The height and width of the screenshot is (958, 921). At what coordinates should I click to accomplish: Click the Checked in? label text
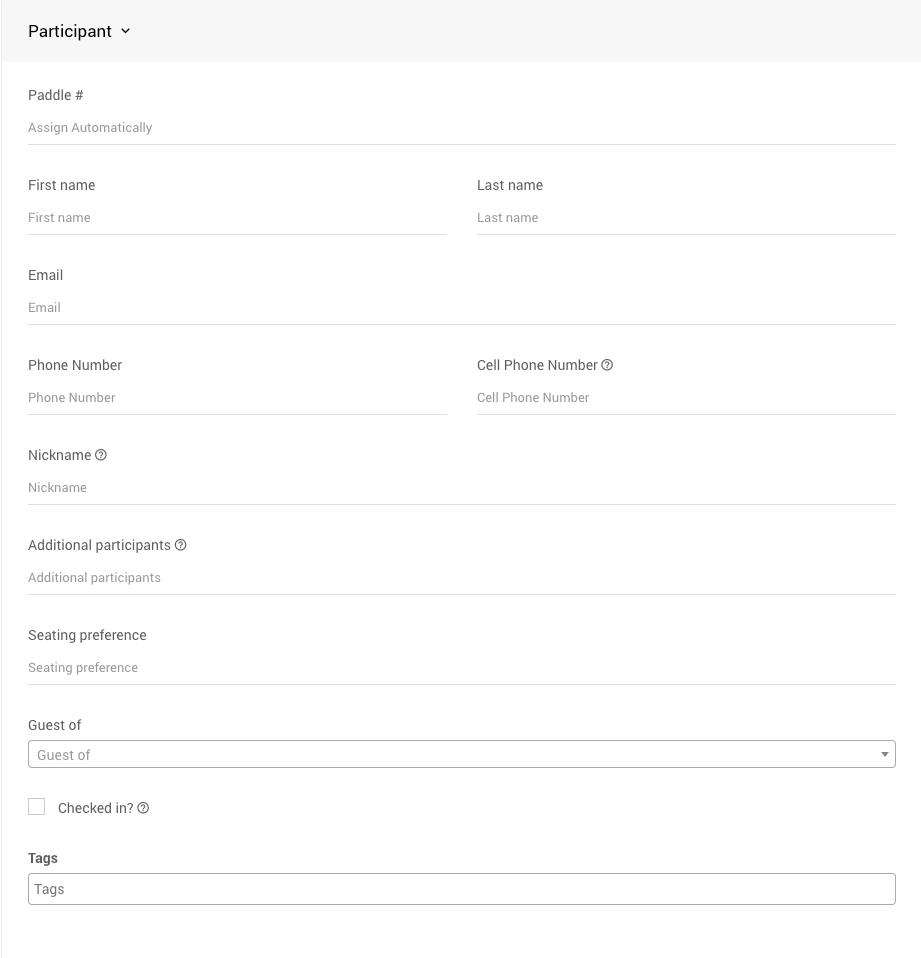point(95,808)
